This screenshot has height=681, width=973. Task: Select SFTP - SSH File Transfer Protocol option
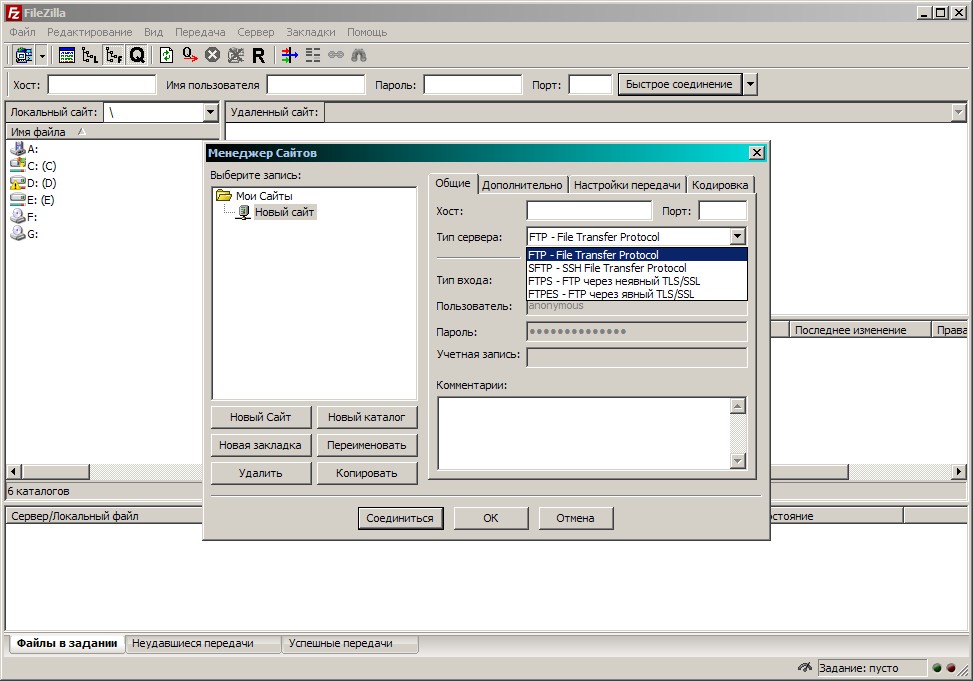[x=607, y=268]
